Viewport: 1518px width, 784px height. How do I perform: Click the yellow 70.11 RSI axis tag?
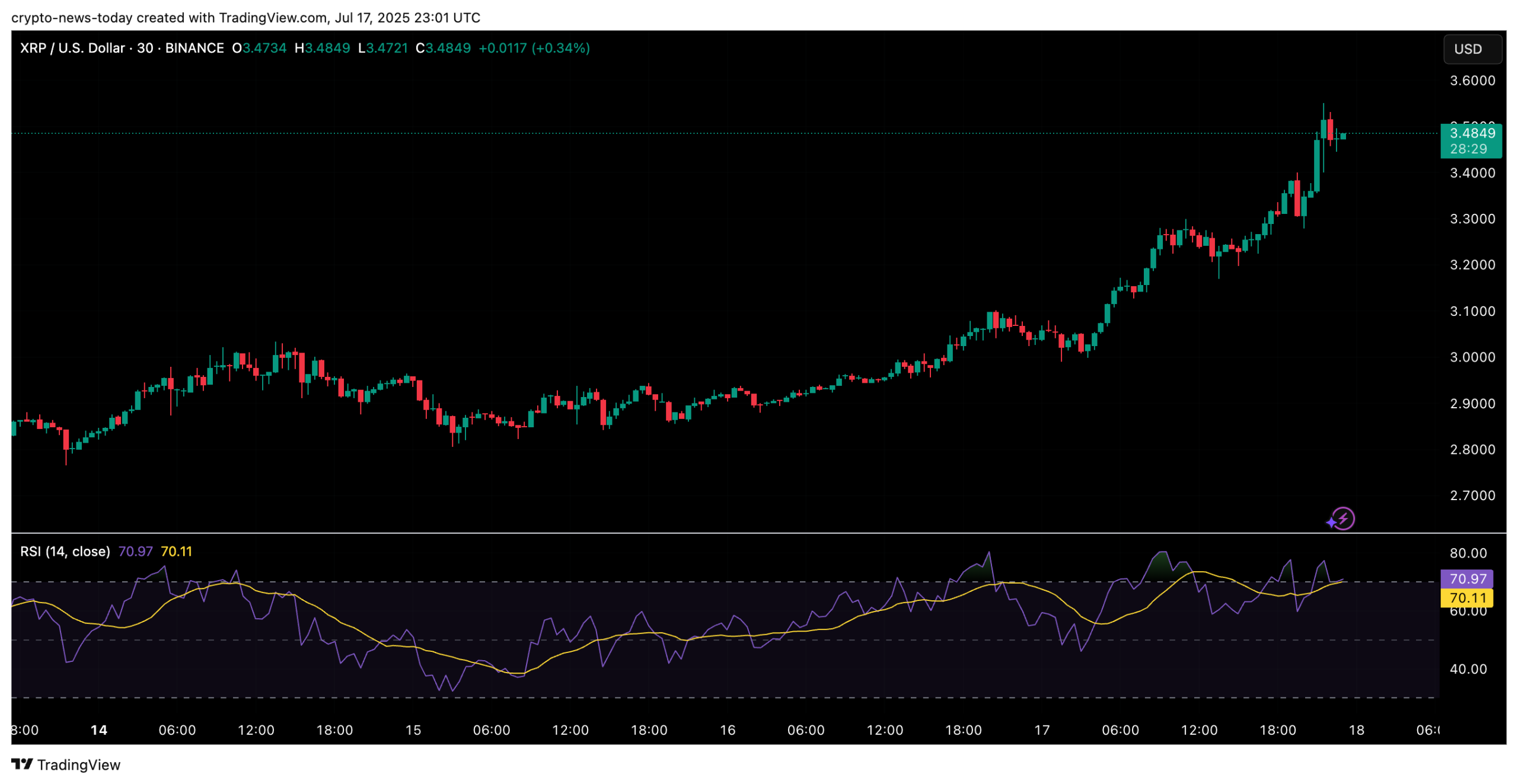(1466, 597)
